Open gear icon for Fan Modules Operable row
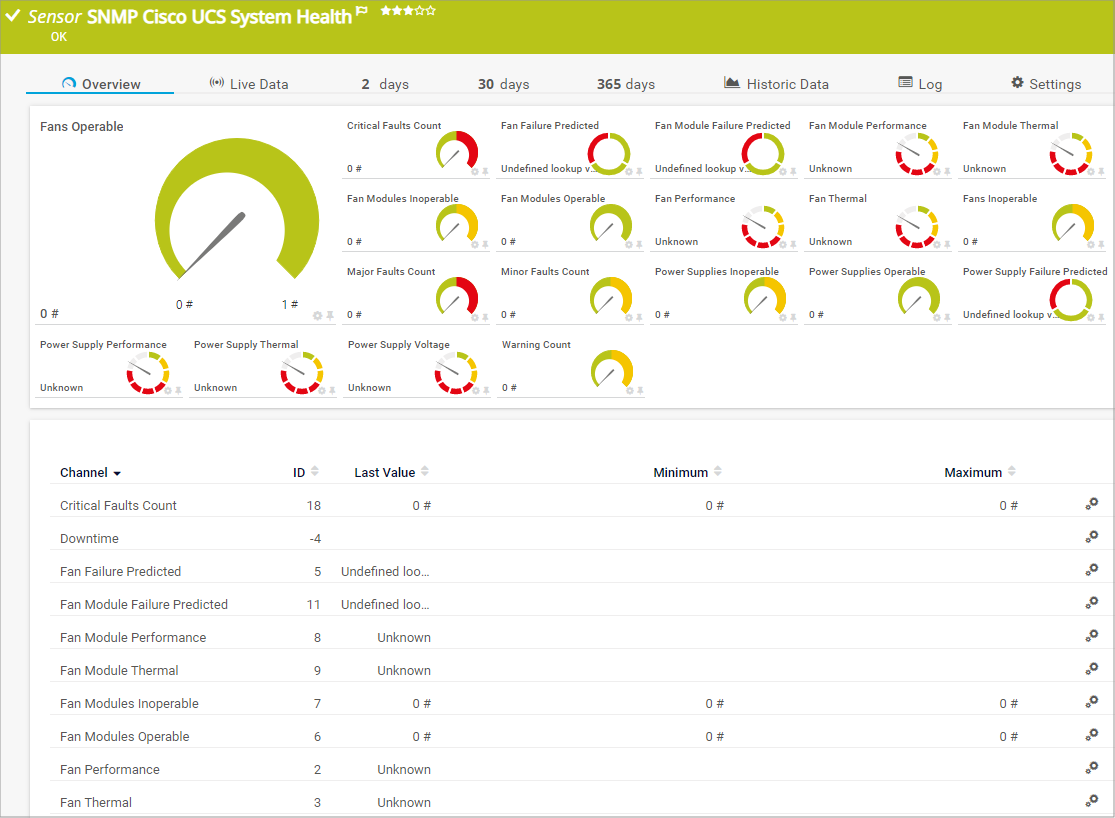This screenshot has height=818, width=1115. tap(1092, 736)
